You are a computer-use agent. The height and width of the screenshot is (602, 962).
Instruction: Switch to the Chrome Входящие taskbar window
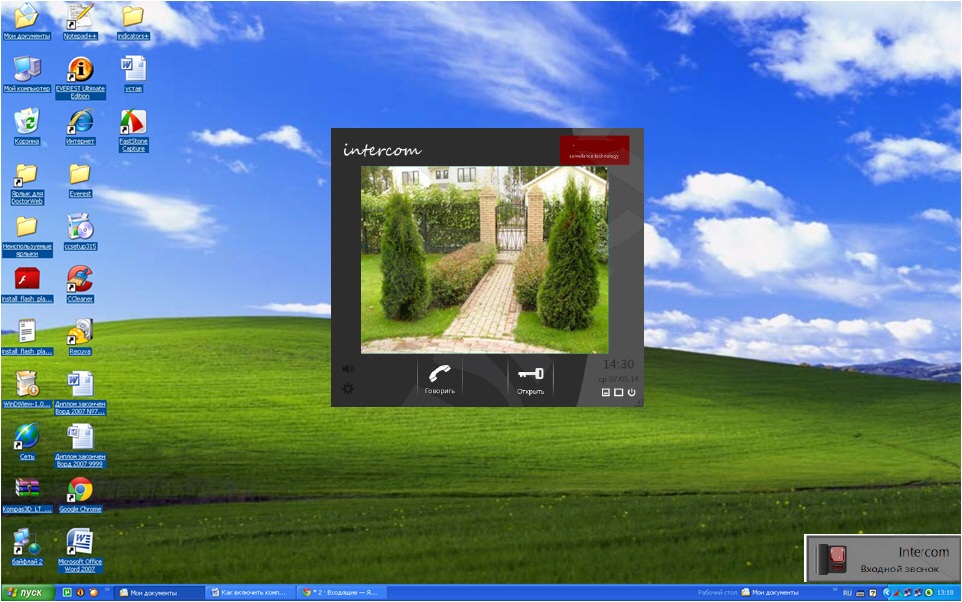(342, 593)
